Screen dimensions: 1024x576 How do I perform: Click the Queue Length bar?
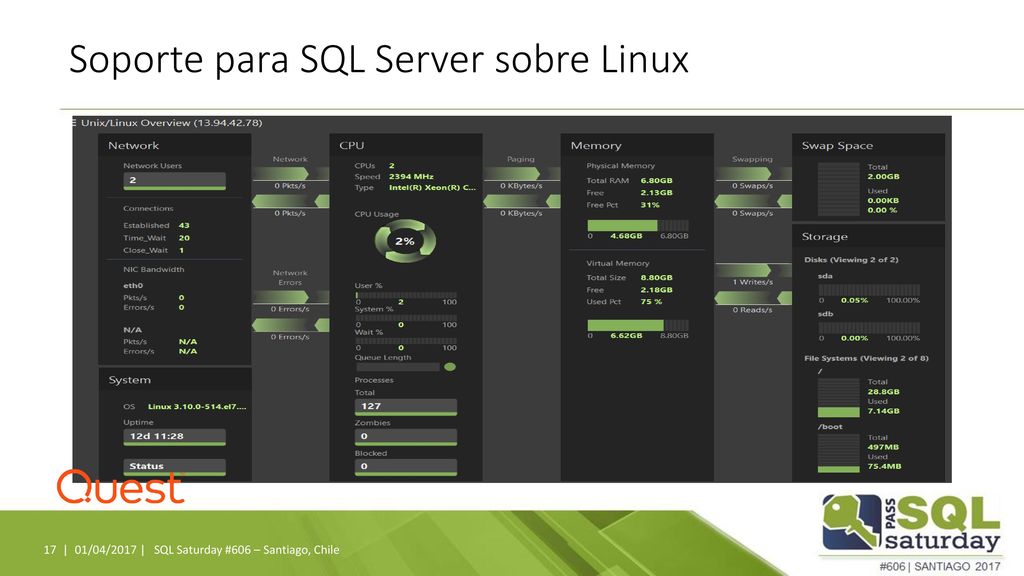397,367
